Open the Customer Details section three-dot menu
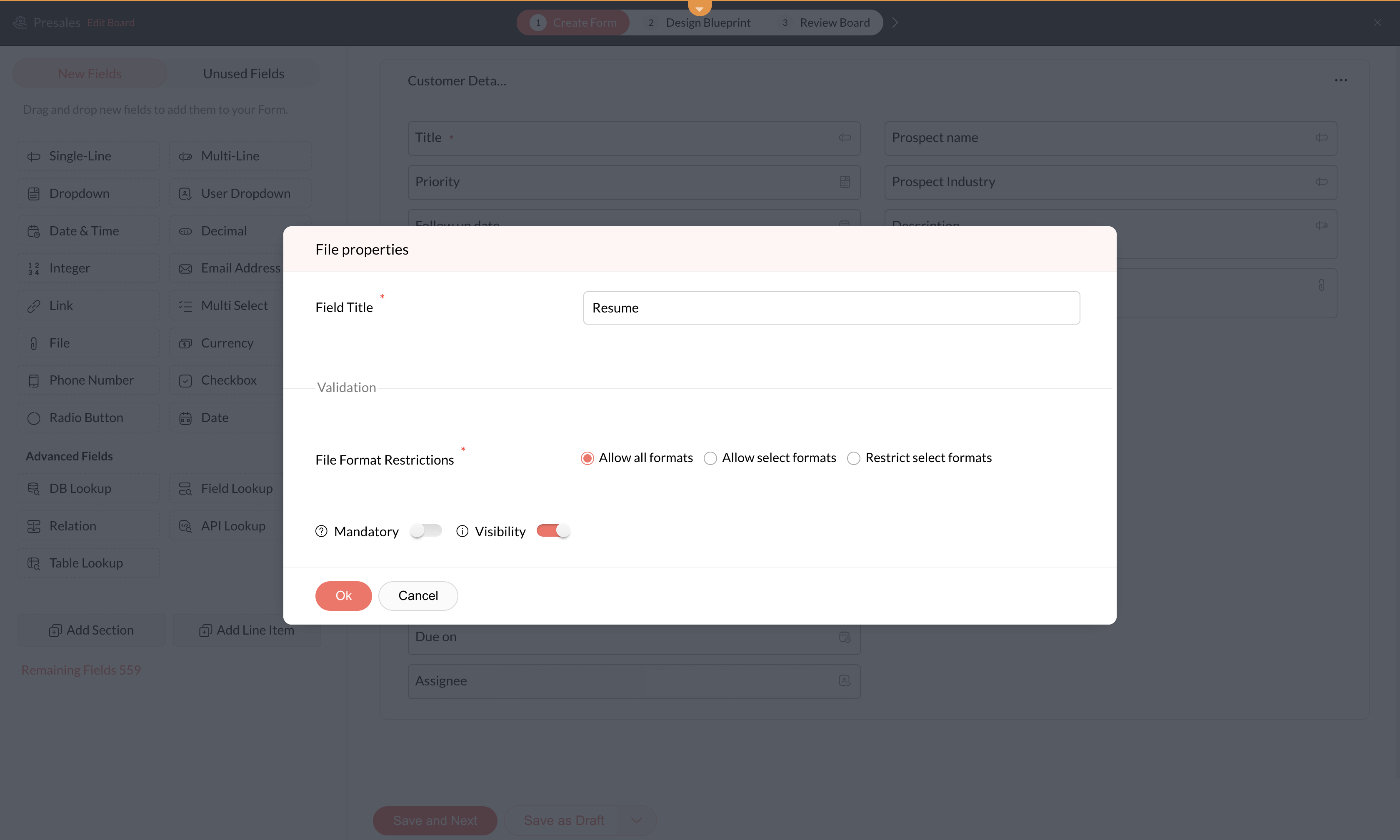The height and width of the screenshot is (840, 1400). (x=1340, y=80)
